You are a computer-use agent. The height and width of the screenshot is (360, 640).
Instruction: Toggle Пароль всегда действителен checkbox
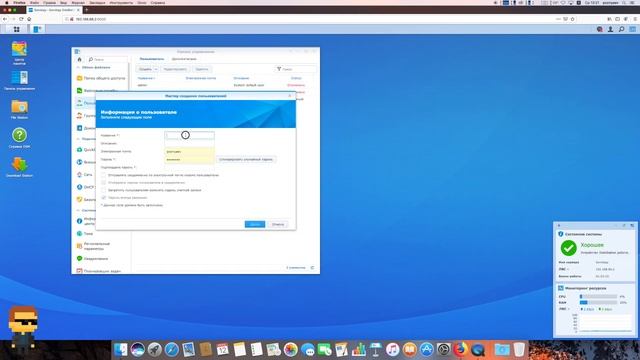coord(104,198)
